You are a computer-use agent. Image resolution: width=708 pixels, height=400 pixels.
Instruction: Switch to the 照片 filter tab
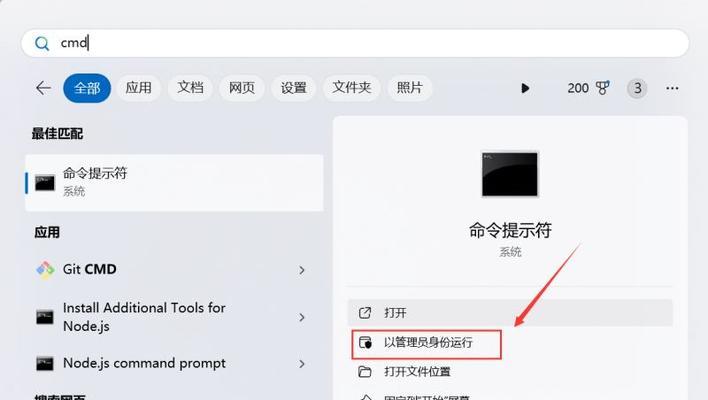pyautogui.click(x=410, y=88)
